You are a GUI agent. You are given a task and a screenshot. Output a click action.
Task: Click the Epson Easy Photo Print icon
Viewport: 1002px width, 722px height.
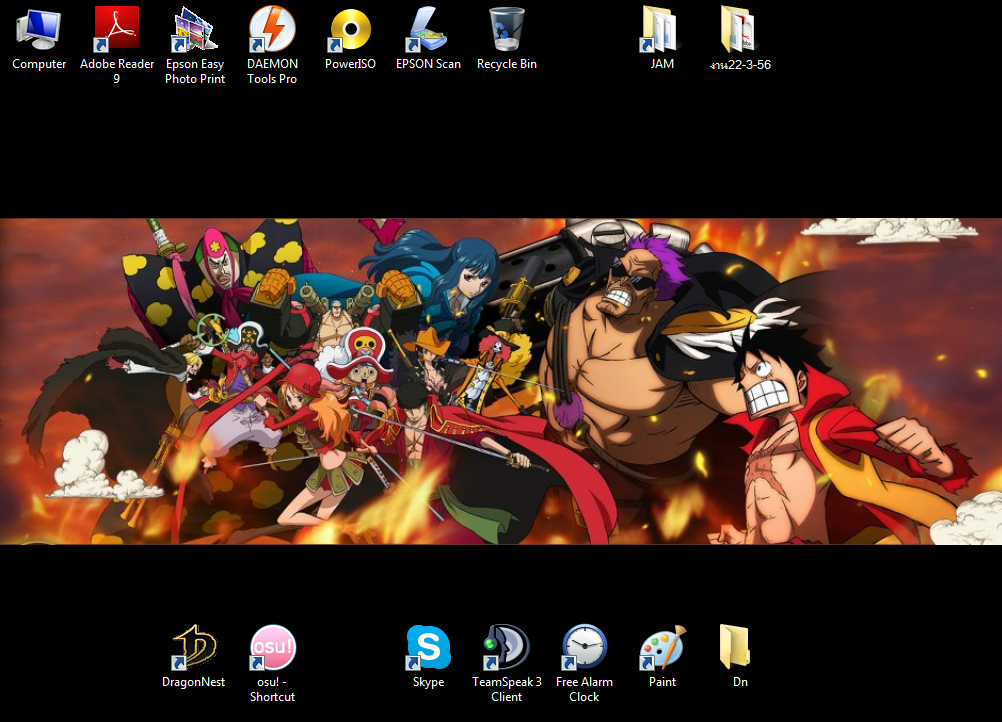194,29
